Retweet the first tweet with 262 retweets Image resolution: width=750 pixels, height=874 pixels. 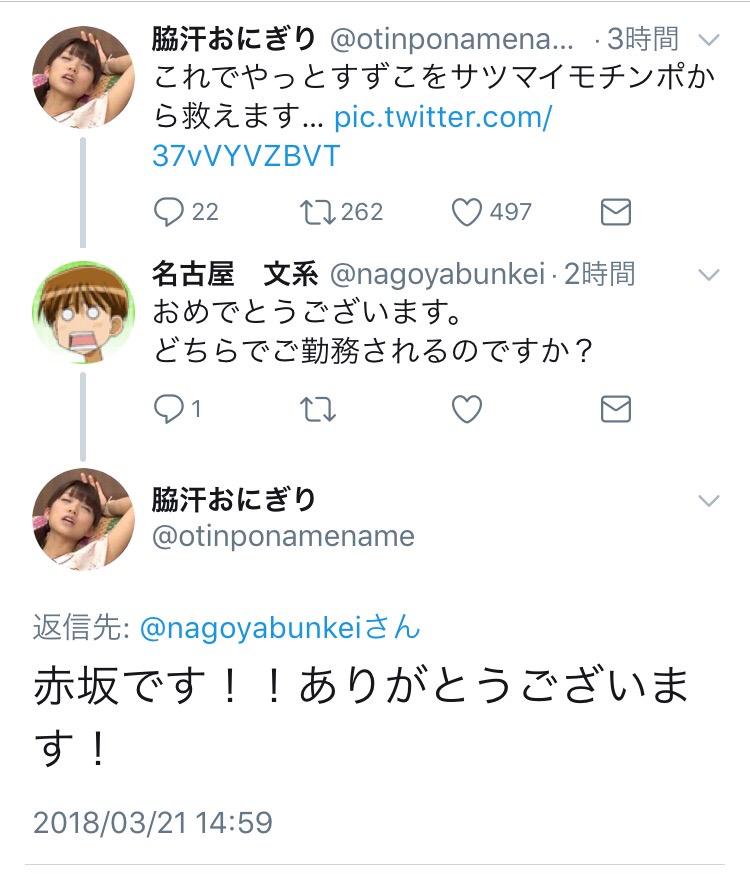(318, 212)
